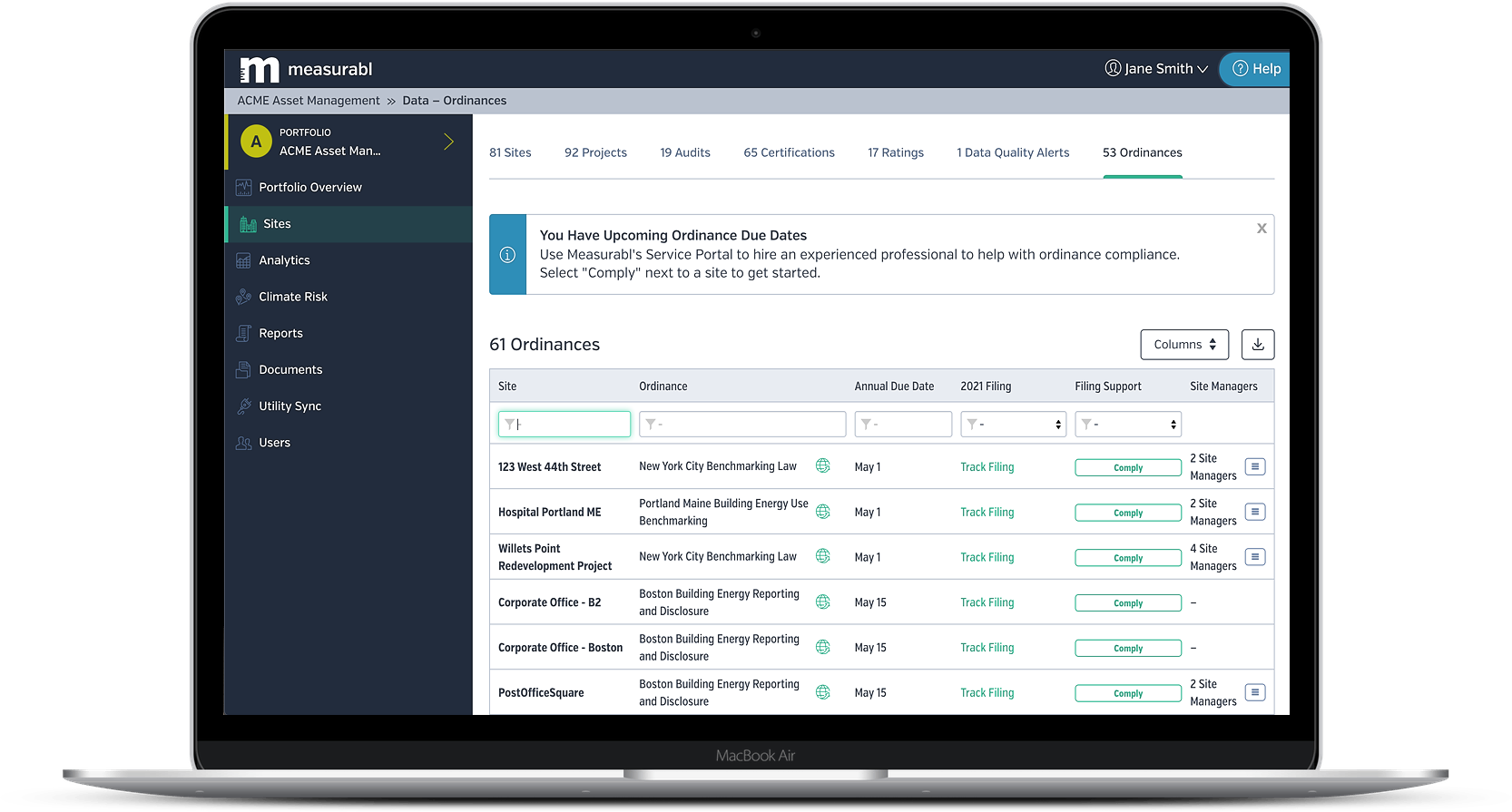
Task: Click the Documents sidebar icon
Action: (x=243, y=370)
